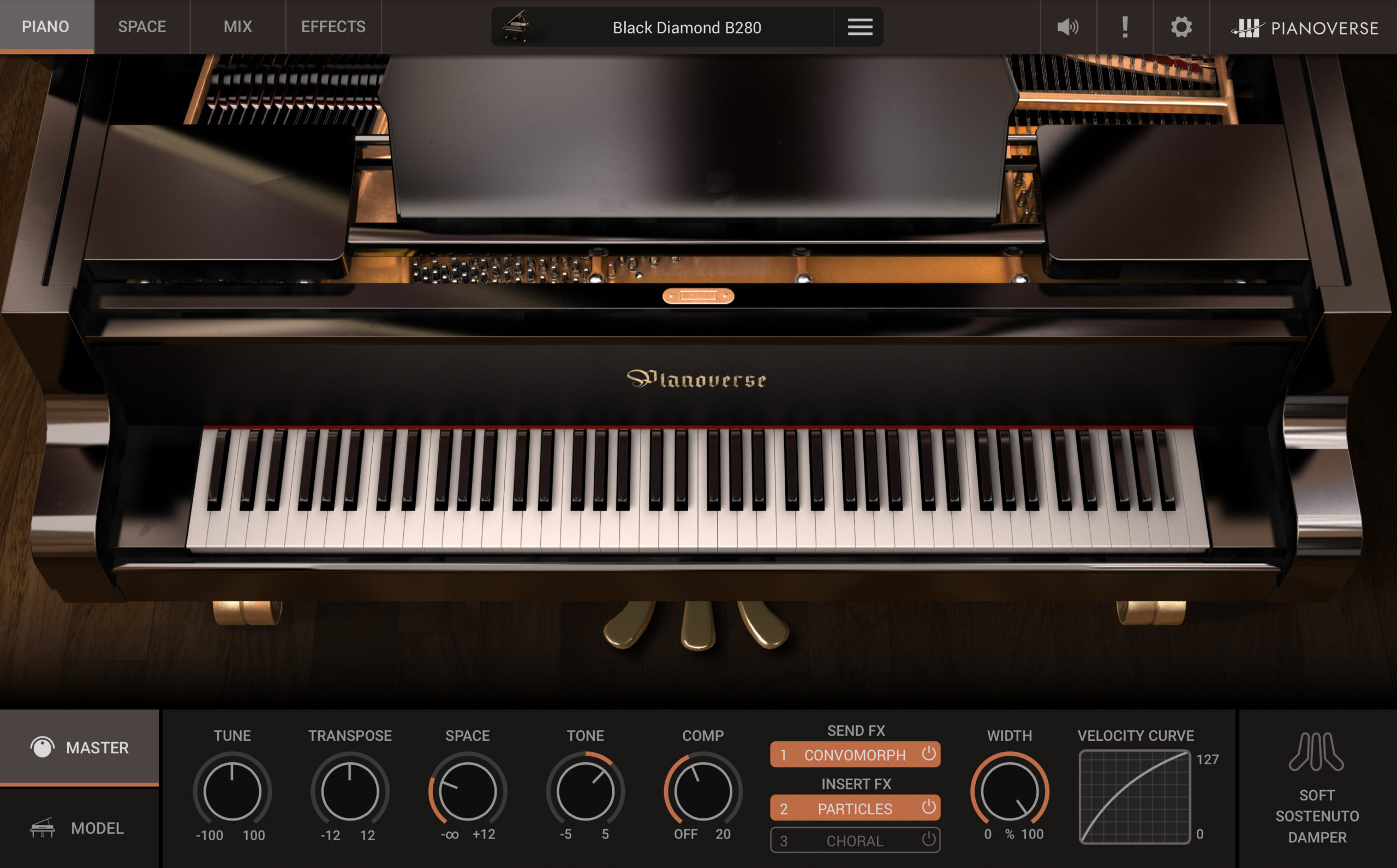
Task: Click the exclamation alert icon
Action: [1125, 27]
